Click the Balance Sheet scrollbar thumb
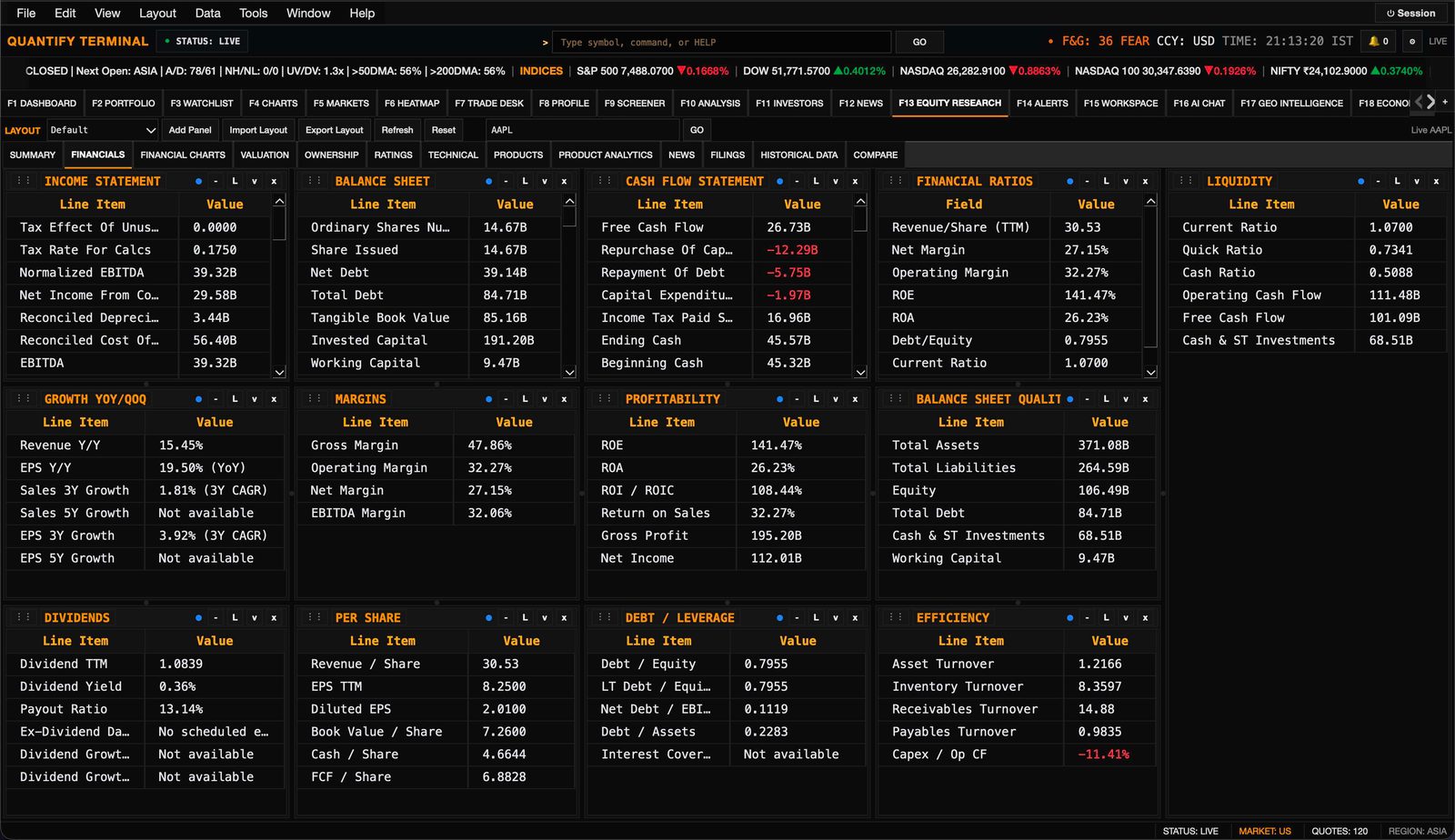The image size is (1455, 840). [x=569, y=216]
